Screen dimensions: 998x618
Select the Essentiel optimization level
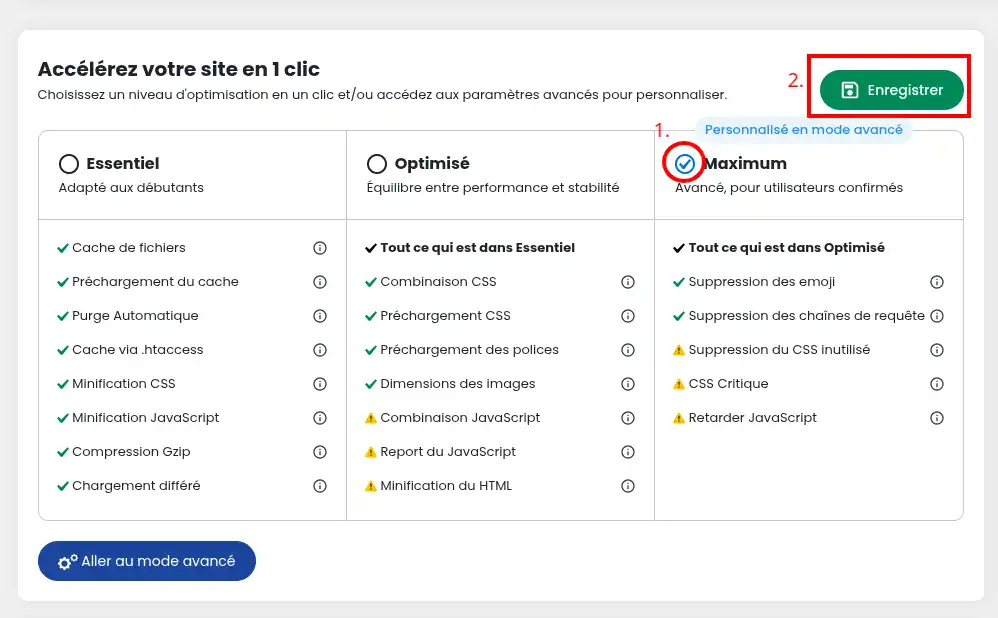[69, 164]
